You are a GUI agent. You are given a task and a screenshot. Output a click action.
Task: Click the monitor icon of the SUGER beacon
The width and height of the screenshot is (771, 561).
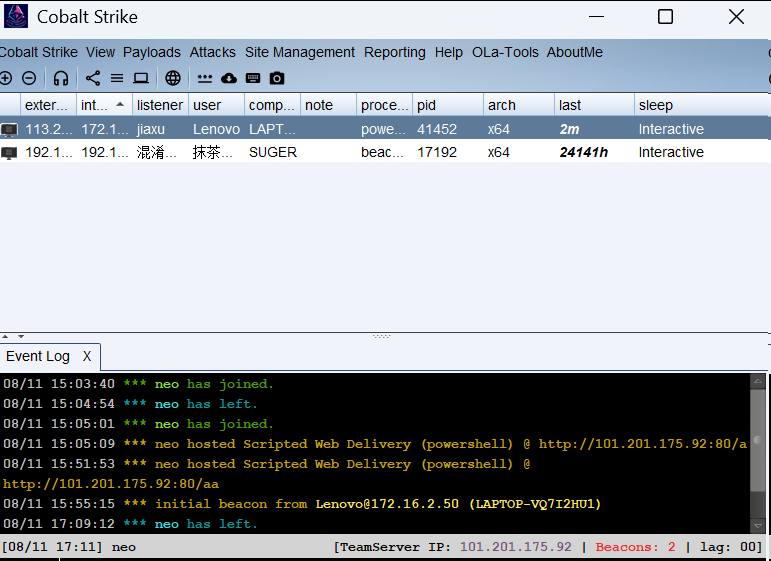point(9,153)
